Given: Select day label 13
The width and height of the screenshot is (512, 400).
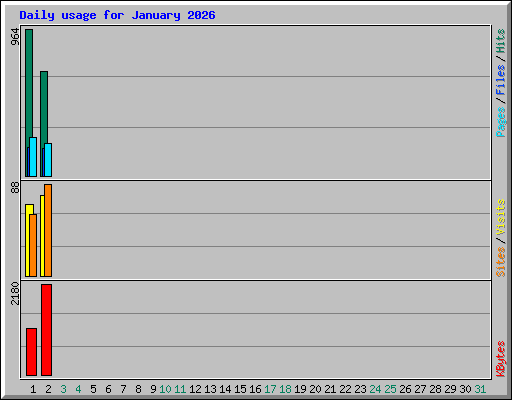Looking at the screenshot, I should tap(210, 389).
